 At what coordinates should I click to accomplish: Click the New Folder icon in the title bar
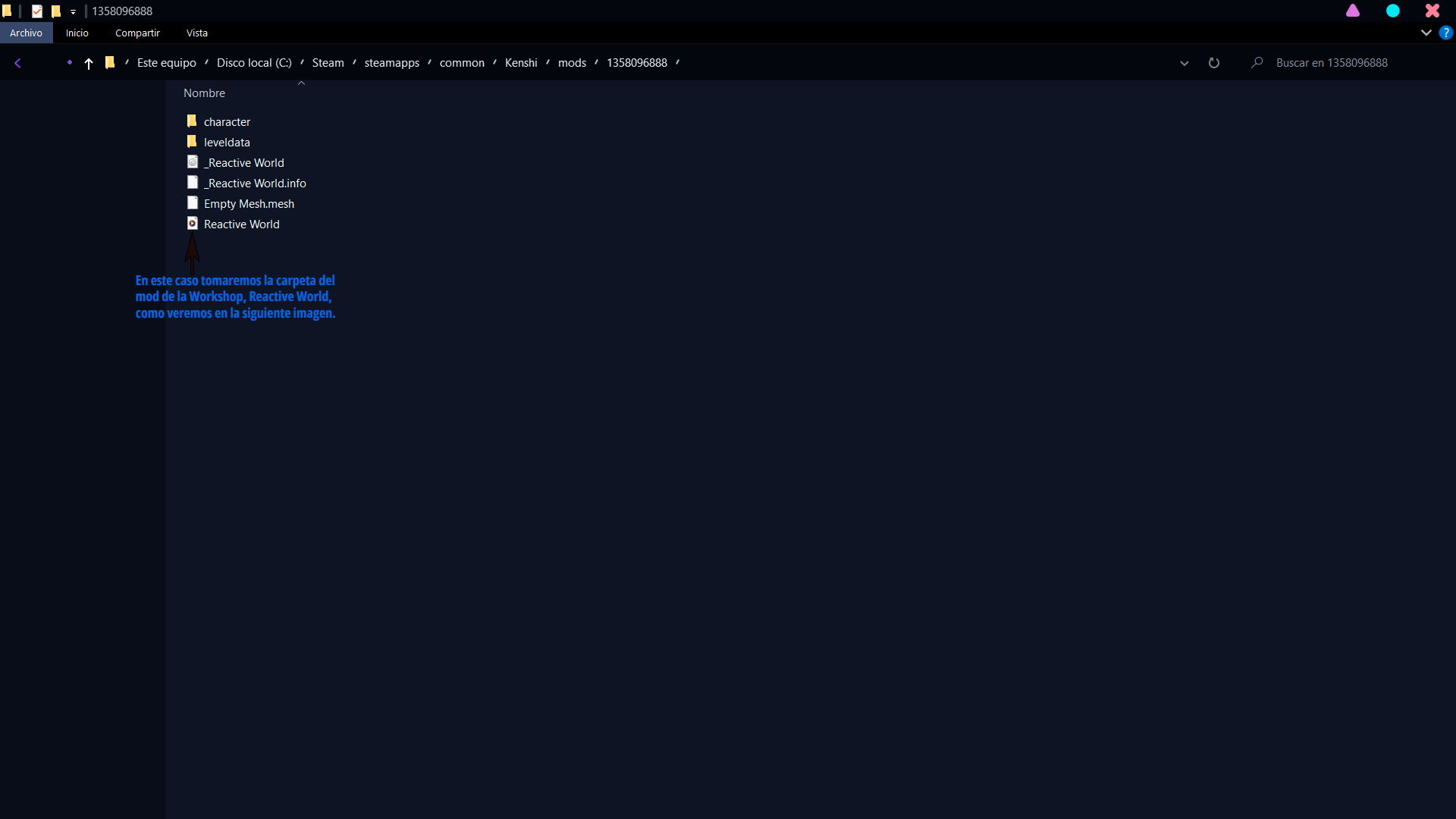[56, 11]
